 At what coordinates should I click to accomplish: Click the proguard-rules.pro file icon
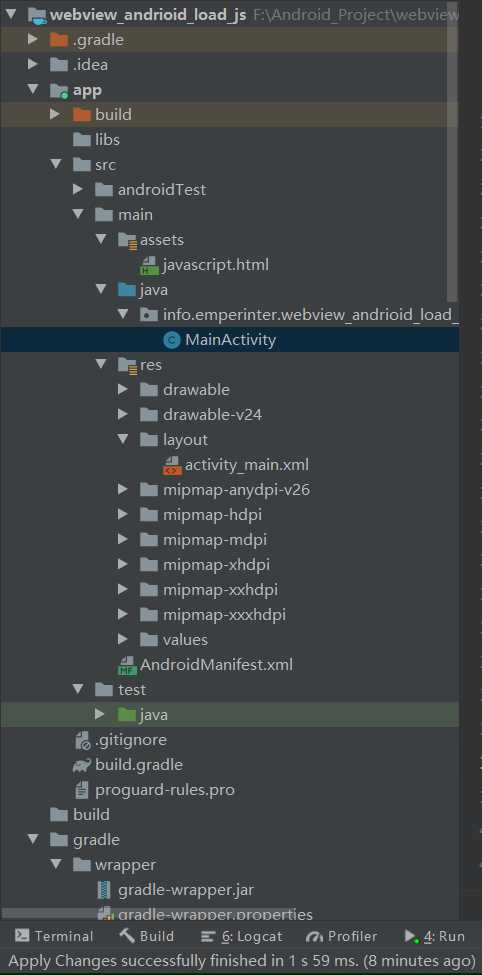click(x=81, y=790)
